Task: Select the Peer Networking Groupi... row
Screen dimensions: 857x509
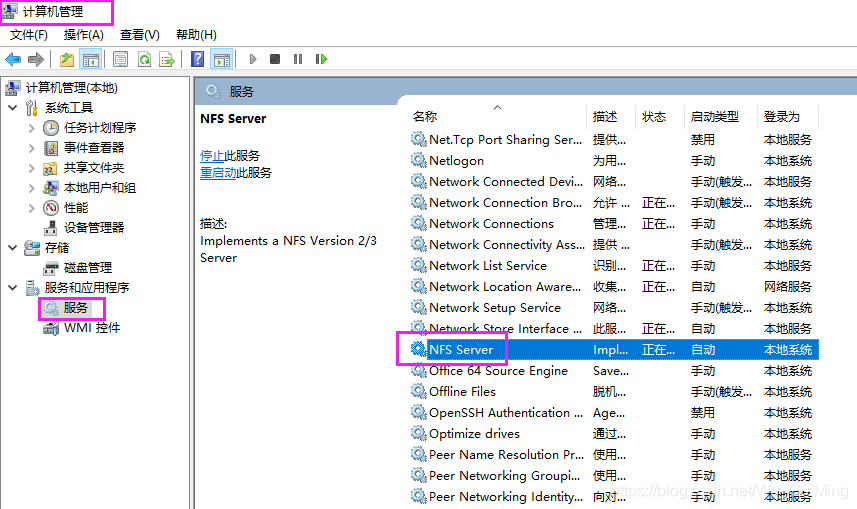Action: click(614, 476)
